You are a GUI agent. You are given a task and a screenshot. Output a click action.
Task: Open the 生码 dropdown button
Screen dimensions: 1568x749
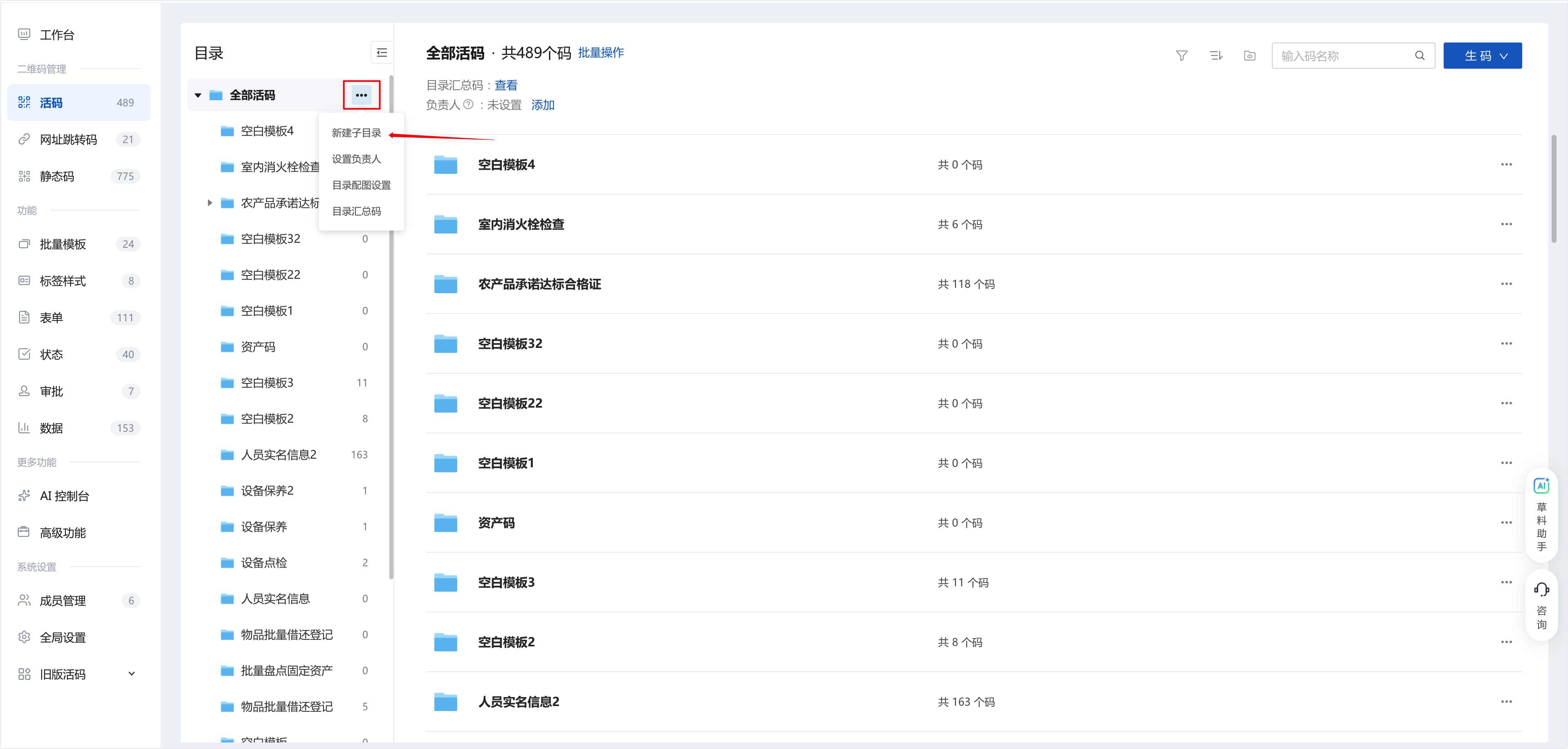pyautogui.click(x=1483, y=55)
